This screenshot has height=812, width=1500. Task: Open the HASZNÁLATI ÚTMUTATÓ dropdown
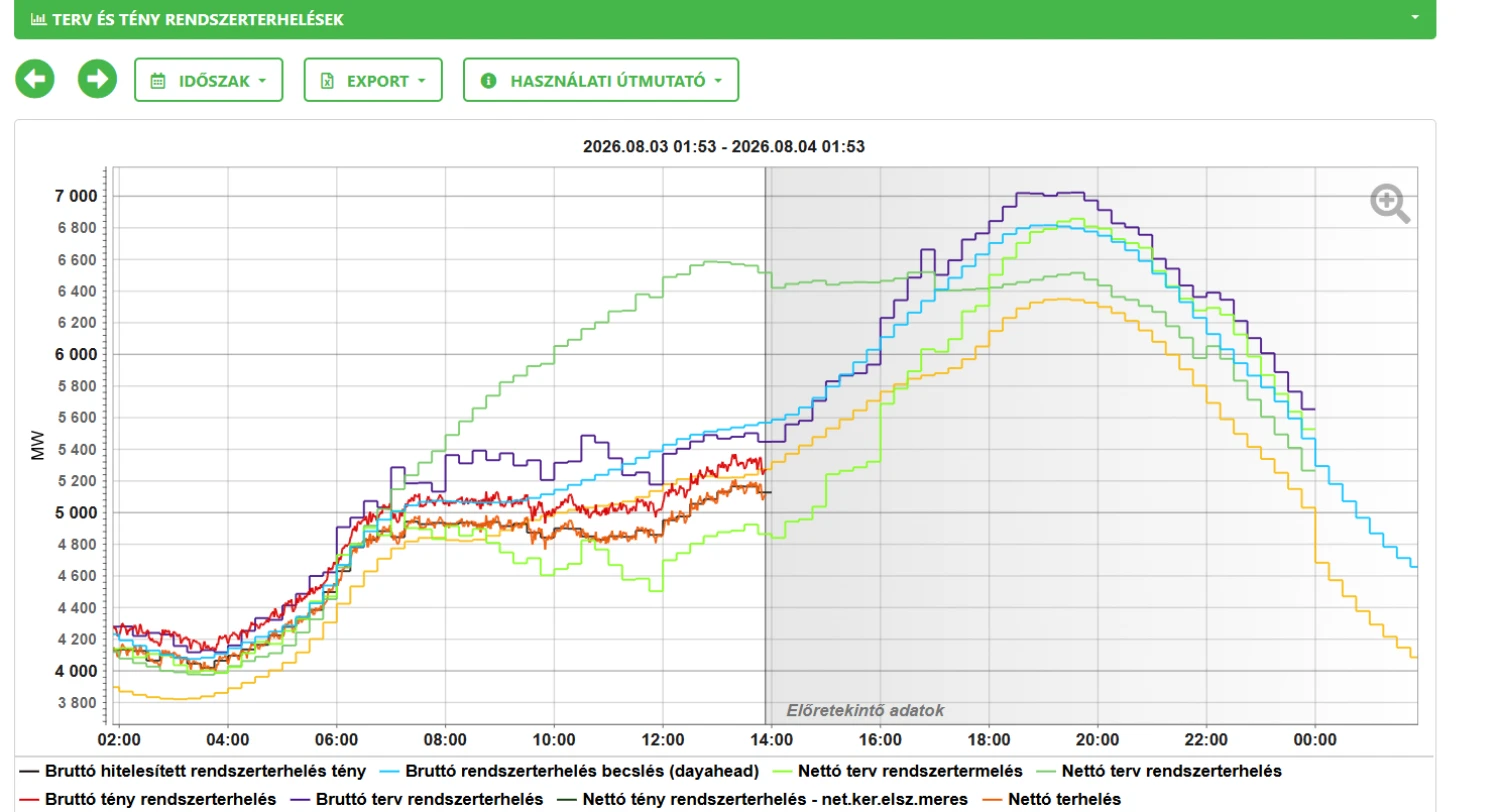coord(601,80)
